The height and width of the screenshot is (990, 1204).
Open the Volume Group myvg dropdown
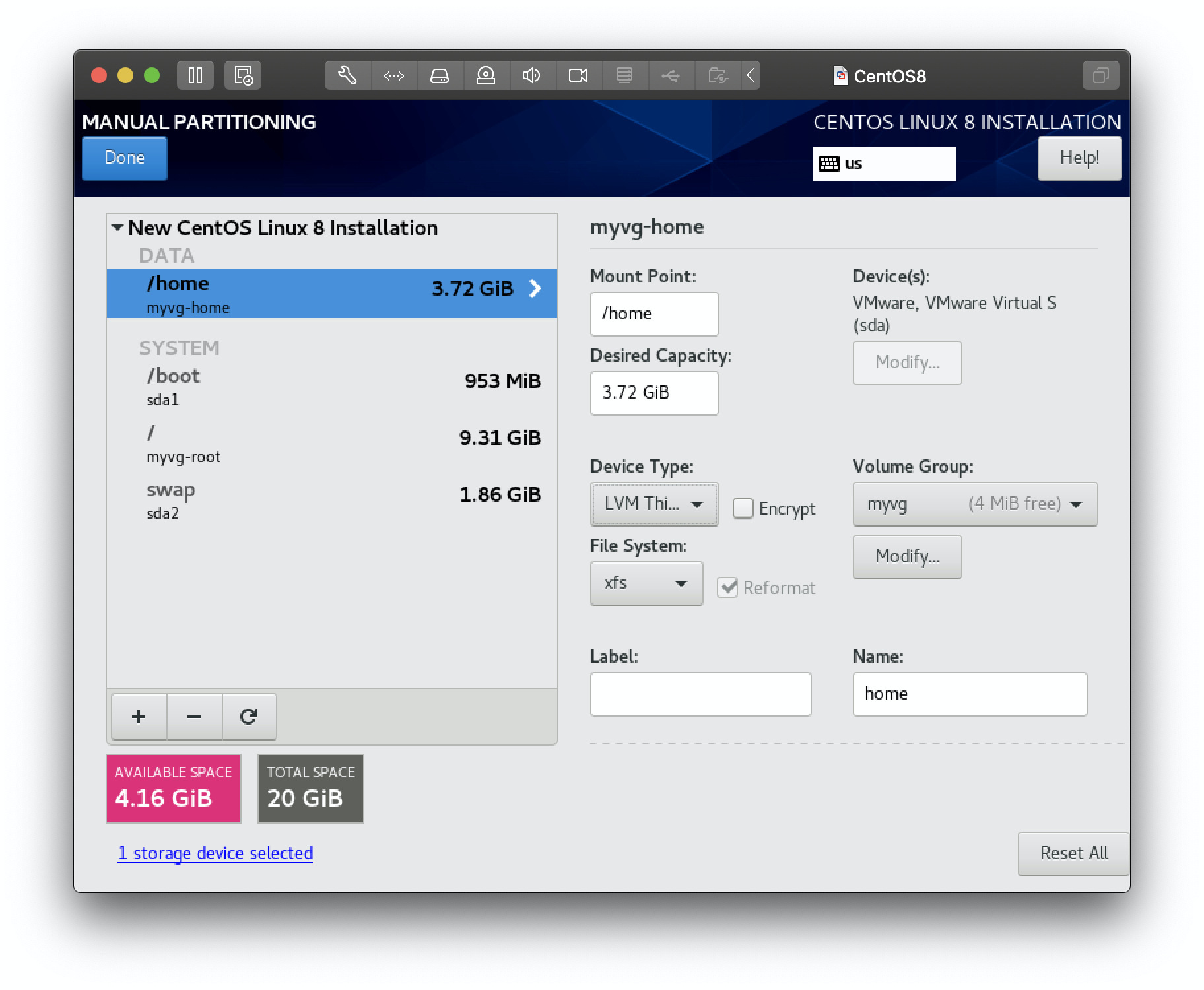tap(975, 504)
